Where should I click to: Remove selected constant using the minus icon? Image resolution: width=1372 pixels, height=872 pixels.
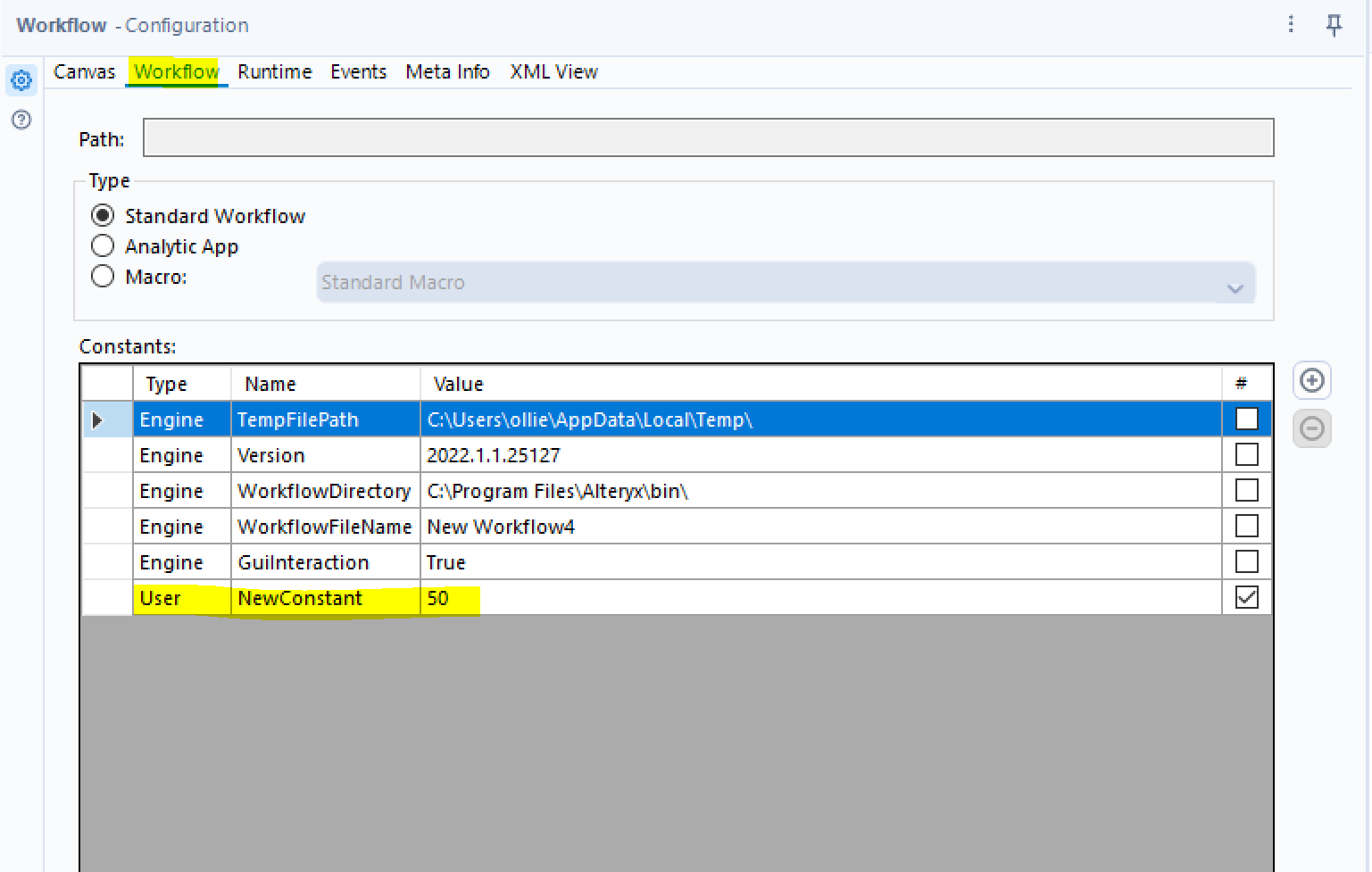coord(1311,428)
